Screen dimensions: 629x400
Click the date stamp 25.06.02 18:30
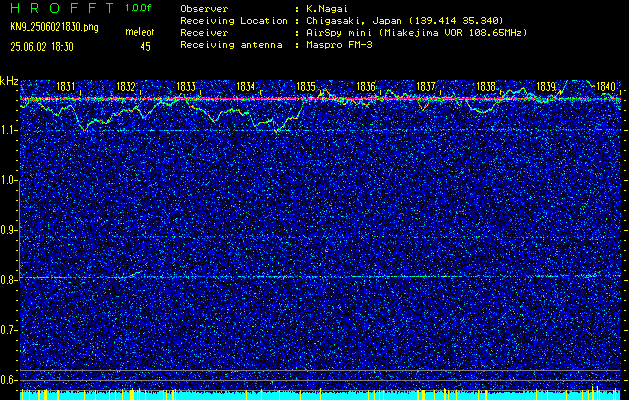pyautogui.click(x=42, y=47)
